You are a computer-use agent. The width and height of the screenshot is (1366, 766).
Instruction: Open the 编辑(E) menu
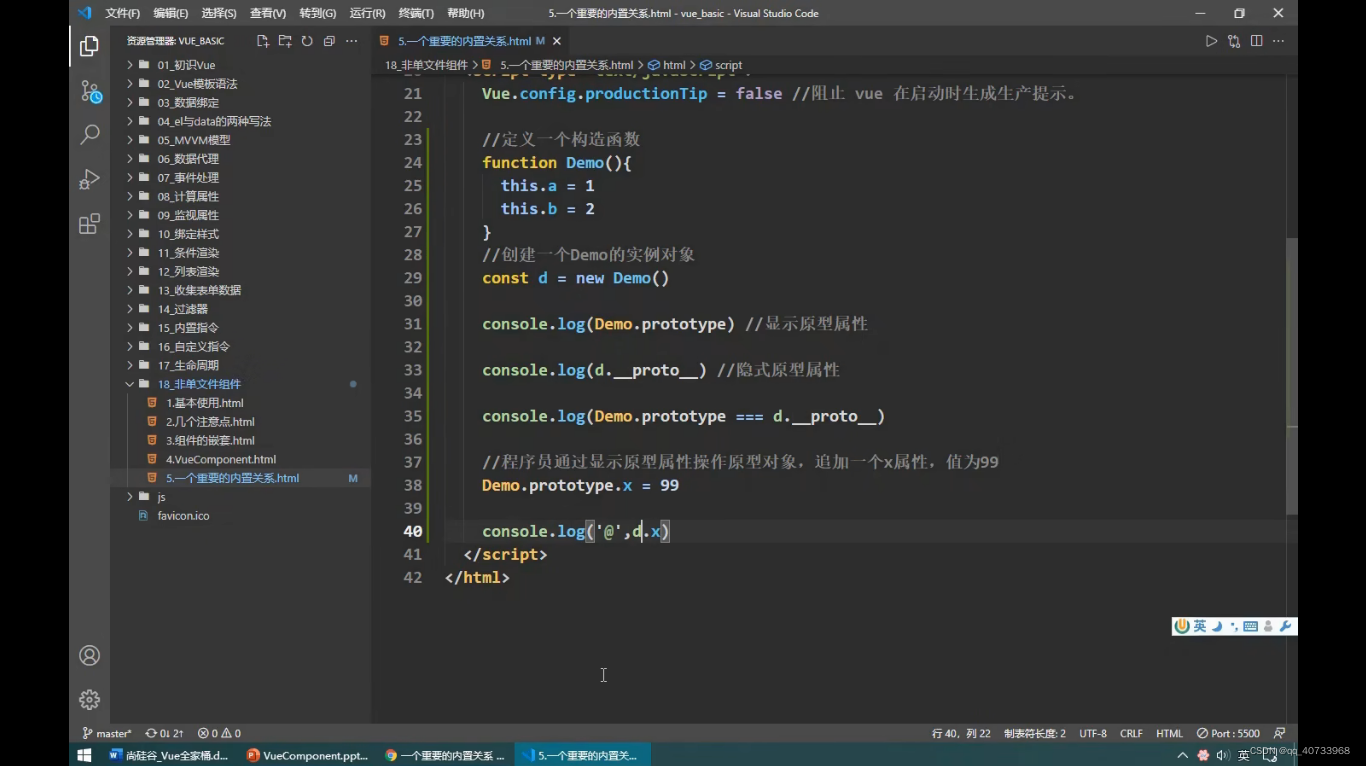170,13
